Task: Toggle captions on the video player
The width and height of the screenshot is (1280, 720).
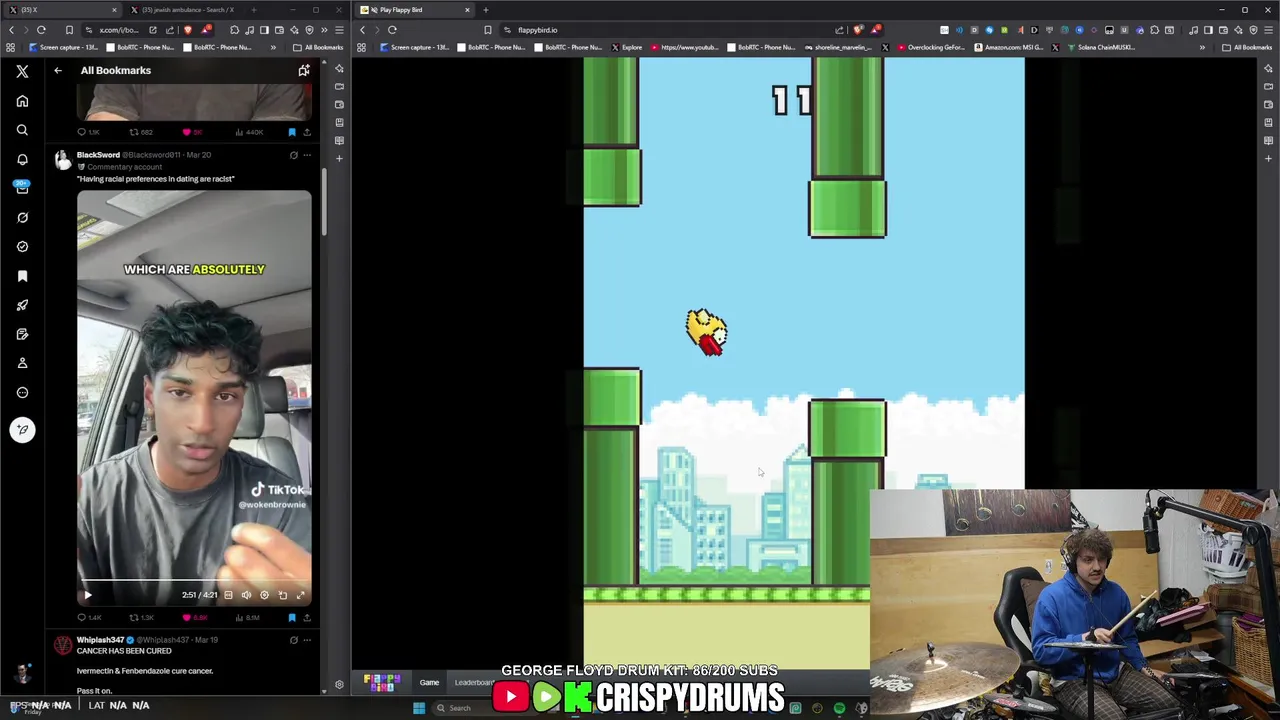Action: click(228, 595)
